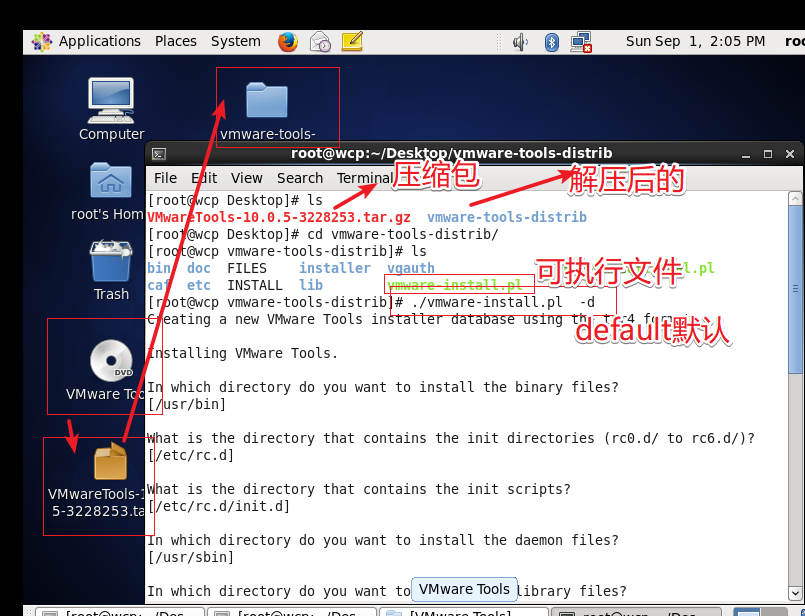Switch to the first root@wcp taskbar window
This screenshot has width=805, height=616.
(120, 612)
